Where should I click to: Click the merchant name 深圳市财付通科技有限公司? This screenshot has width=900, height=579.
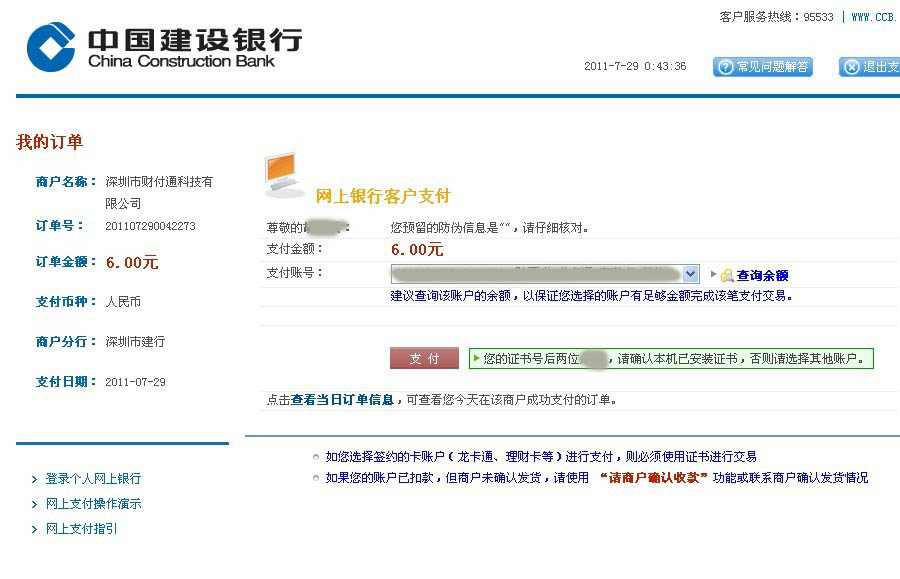tap(159, 192)
